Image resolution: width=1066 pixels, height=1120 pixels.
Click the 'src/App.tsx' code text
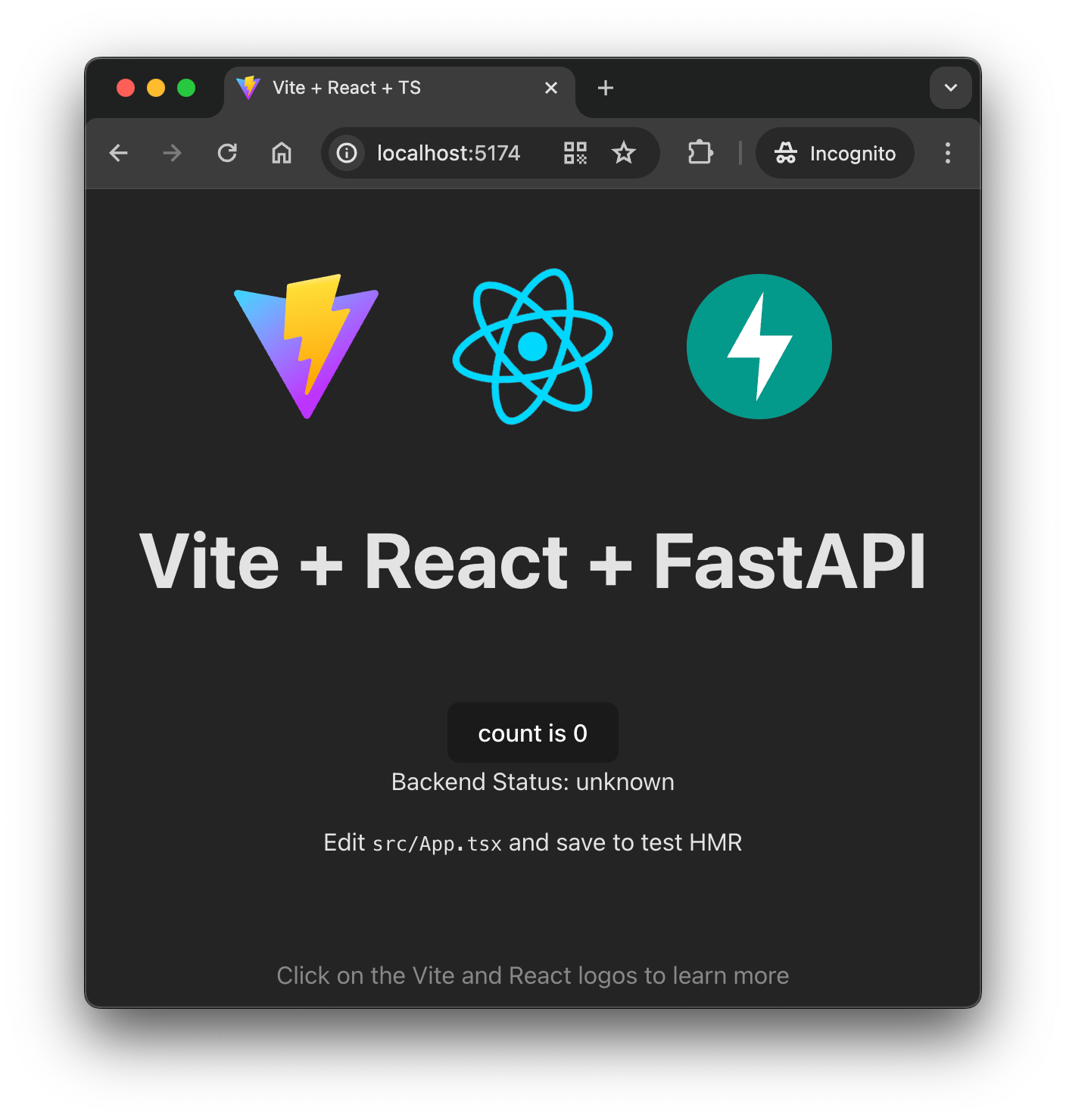[x=437, y=844]
